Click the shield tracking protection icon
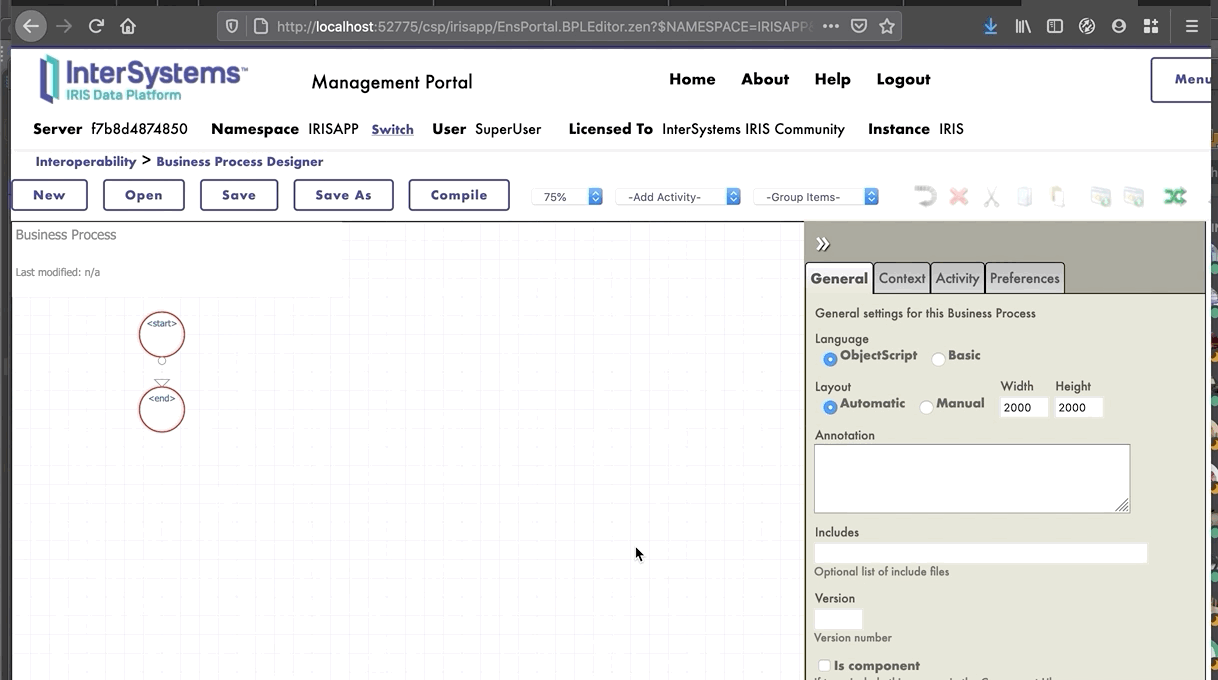 click(x=232, y=27)
